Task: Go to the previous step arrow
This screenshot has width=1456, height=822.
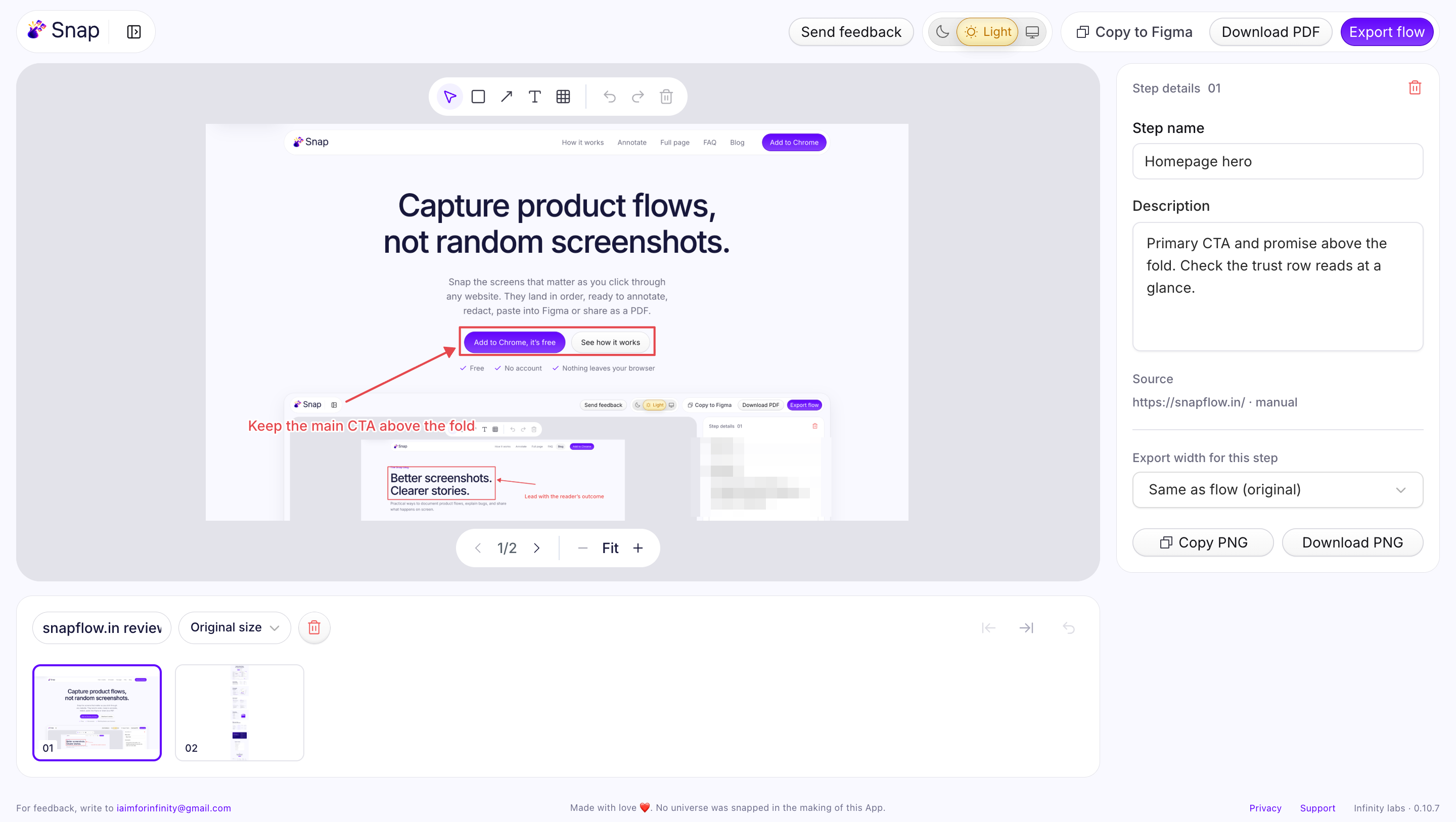Action: pyautogui.click(x=478, y=548)
